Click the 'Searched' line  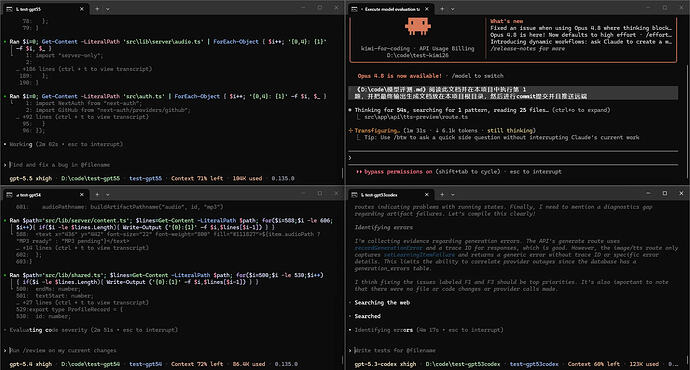[x=367, y=316]
